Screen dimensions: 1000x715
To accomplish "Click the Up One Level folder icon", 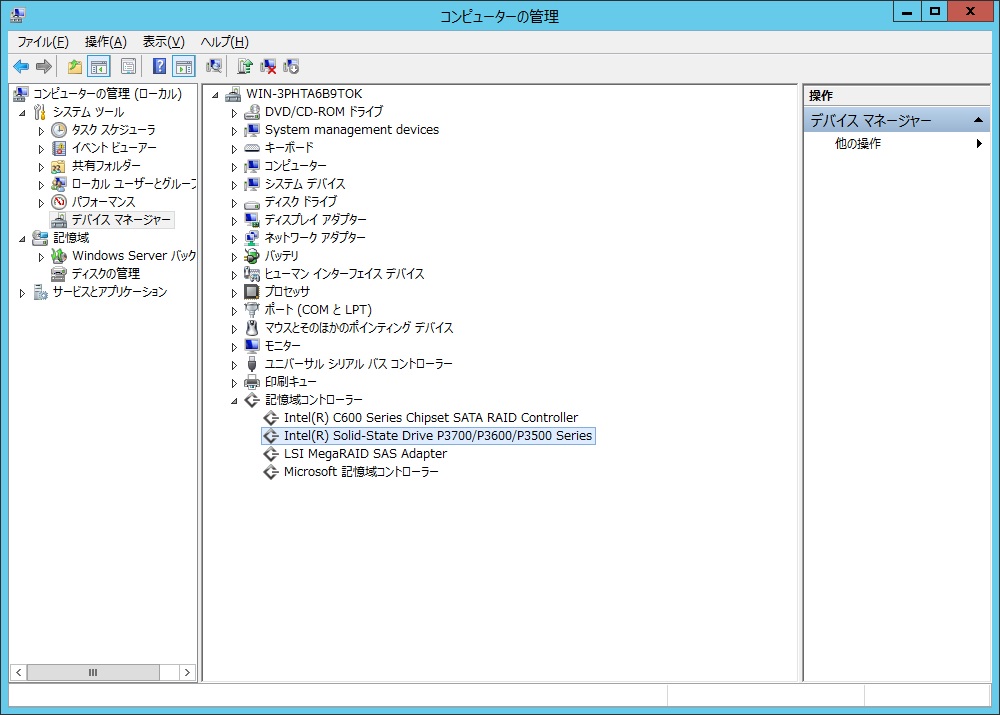I will coord(75,67).
